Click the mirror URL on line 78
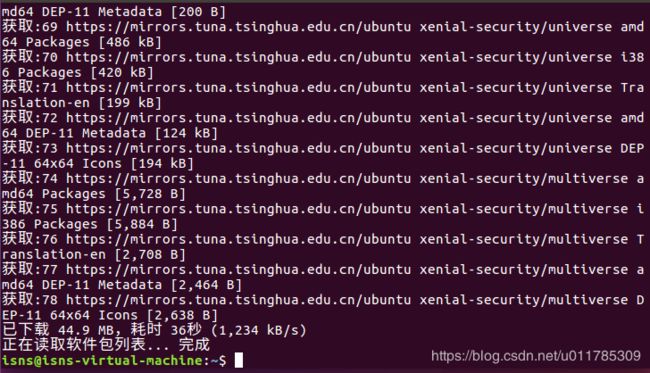 [239, 300]
